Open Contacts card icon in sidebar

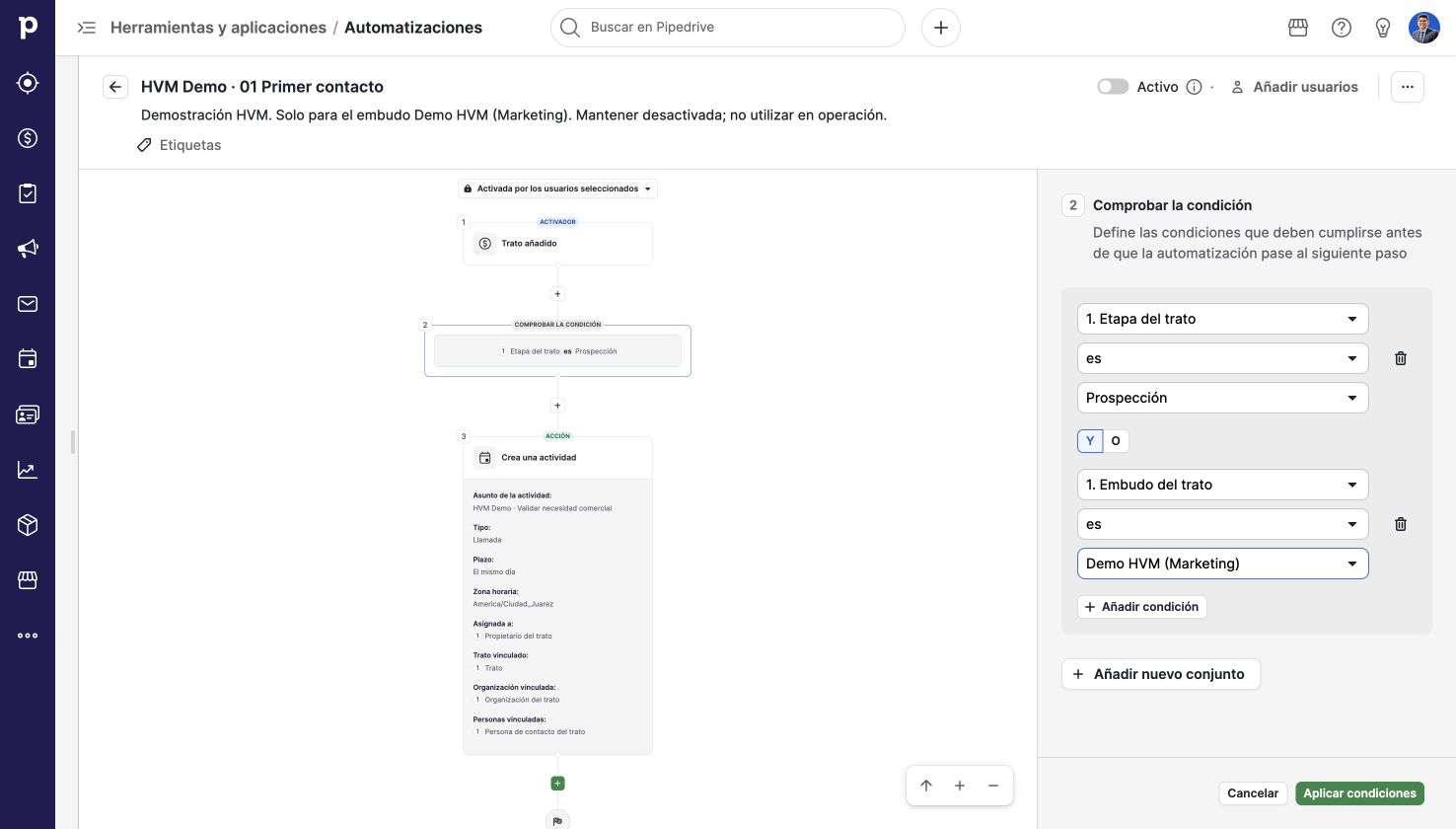(28, 414)
